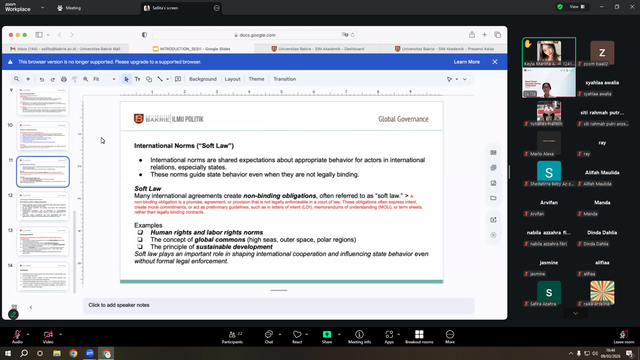The height and width of the screenshot is (360, 640).
Task: Insert a text box with the Tt tool
Action: click(138, 79)
